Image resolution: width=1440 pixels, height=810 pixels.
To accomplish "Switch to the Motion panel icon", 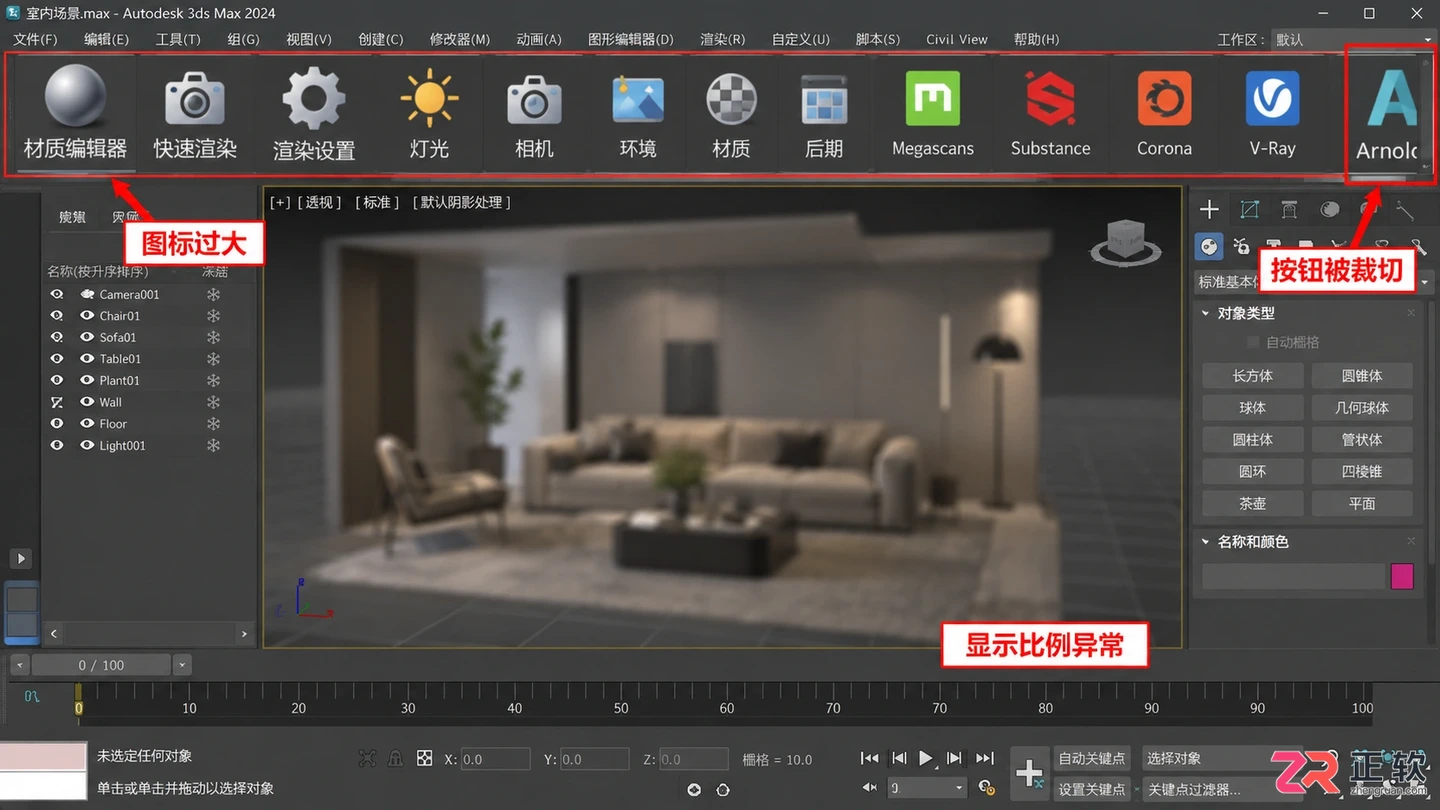I will (1329, 209).
